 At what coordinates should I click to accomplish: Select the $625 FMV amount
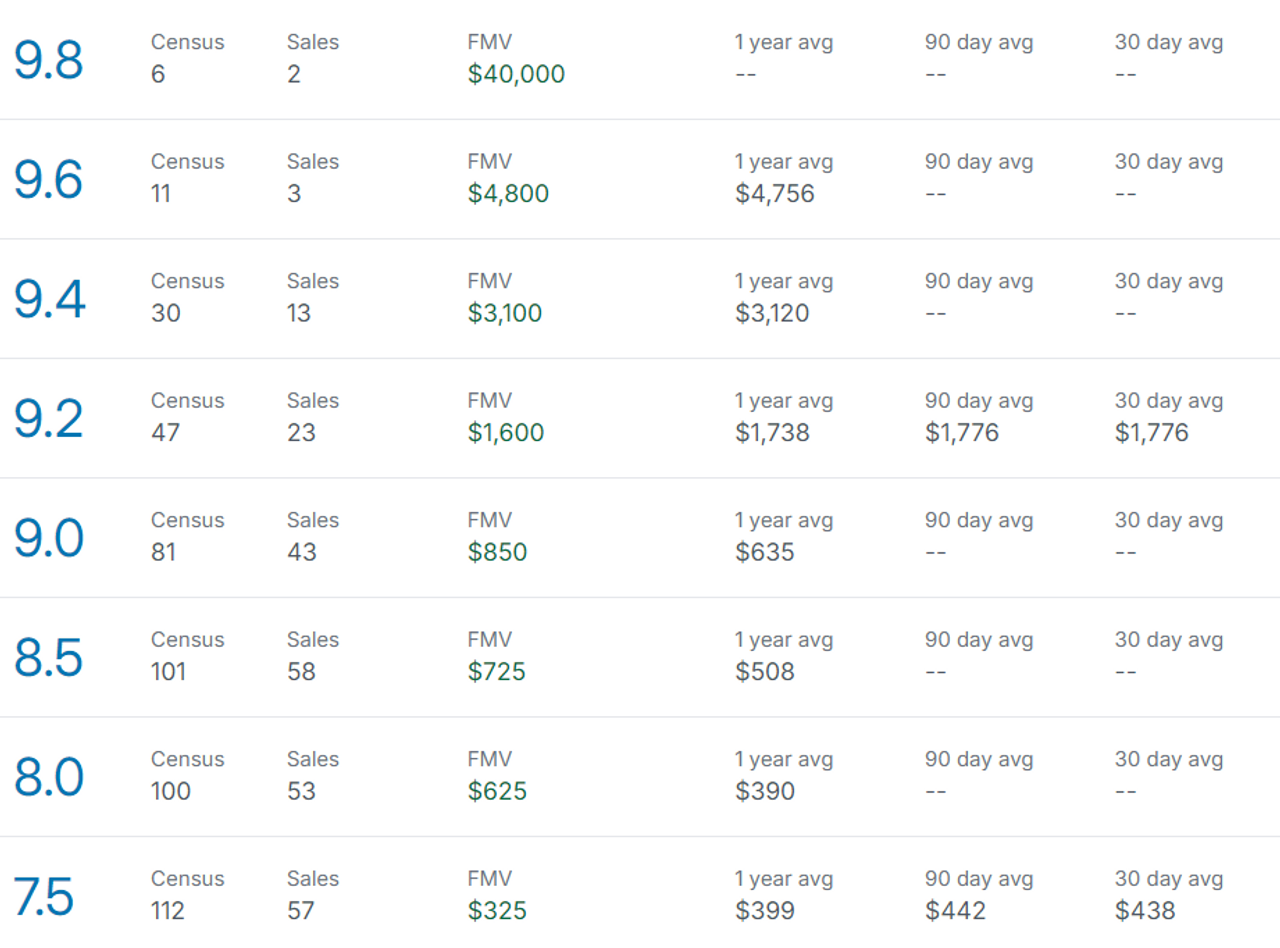tap(497, 791)
